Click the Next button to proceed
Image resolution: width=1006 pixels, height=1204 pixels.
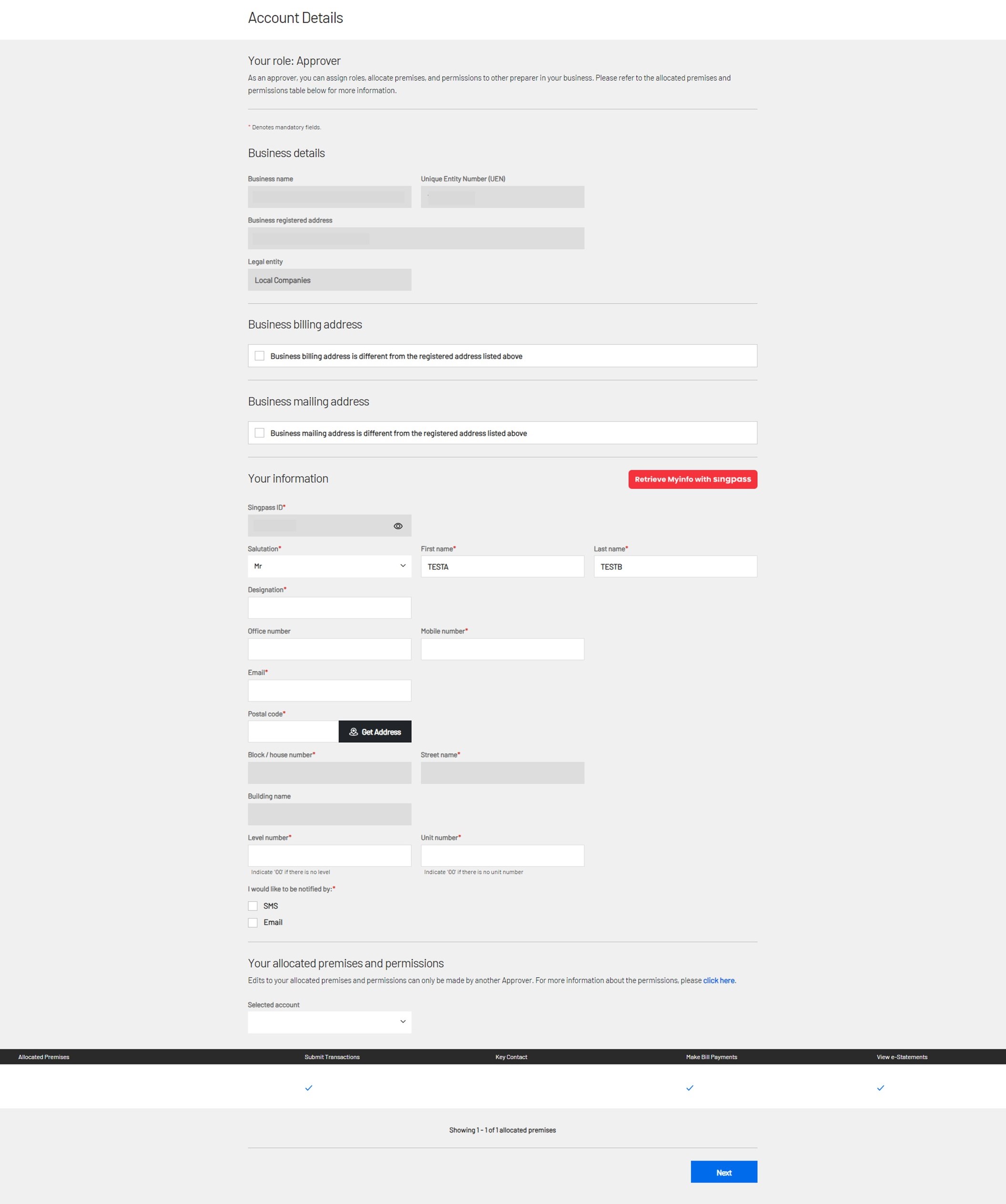coord(723,1173)
